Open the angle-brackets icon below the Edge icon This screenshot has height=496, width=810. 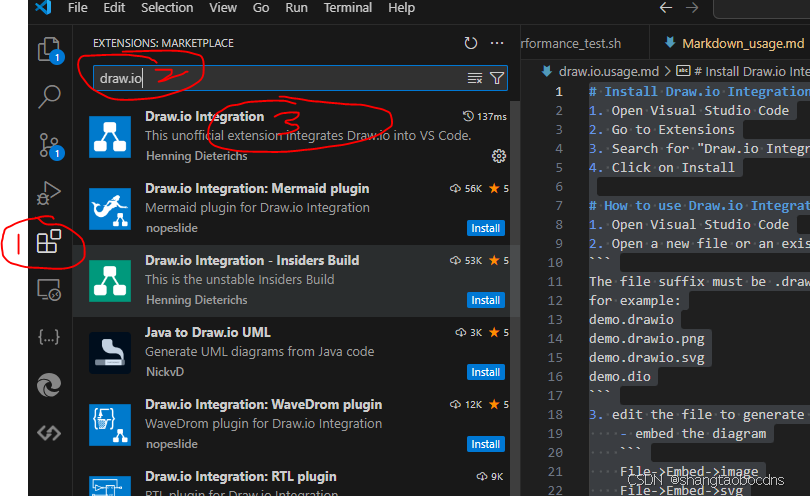[x=49, y=433]
